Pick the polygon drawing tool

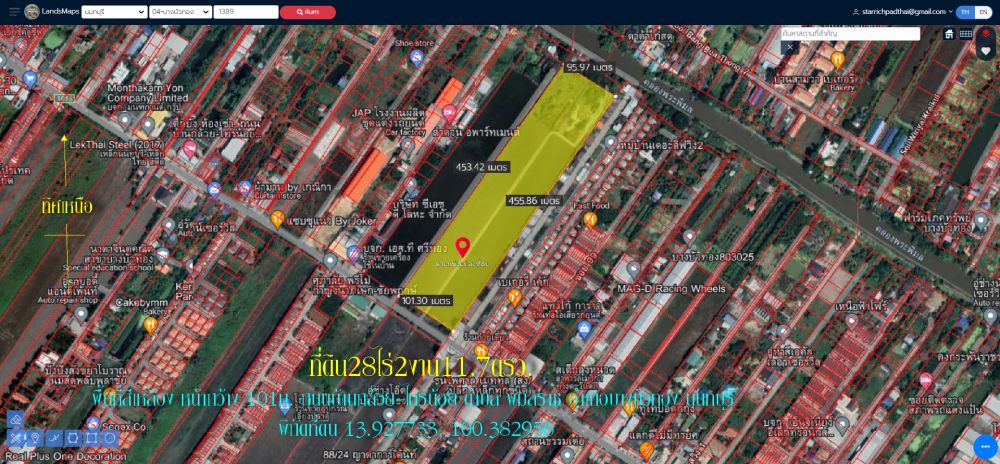click(72, 438)
